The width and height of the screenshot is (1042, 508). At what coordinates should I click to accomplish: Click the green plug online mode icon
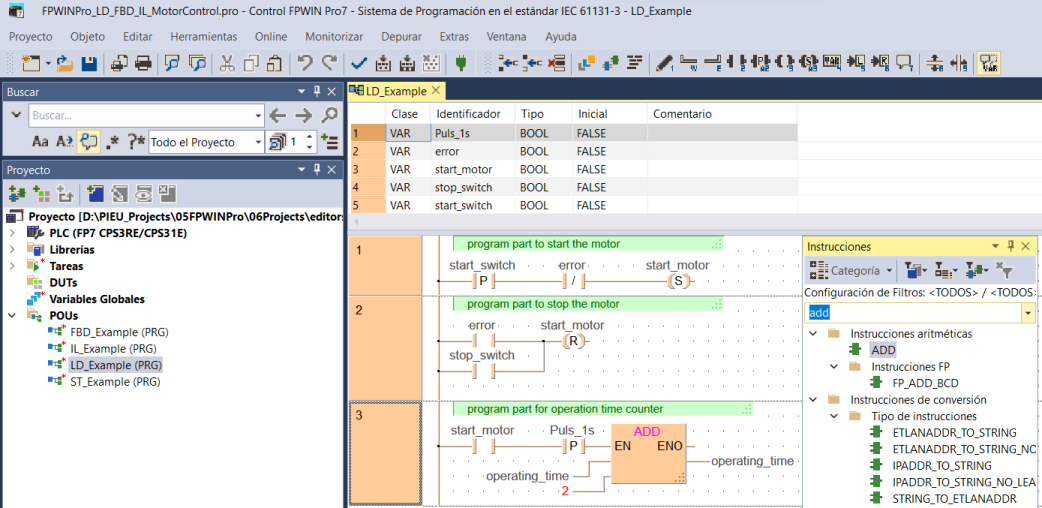(461, 64)
